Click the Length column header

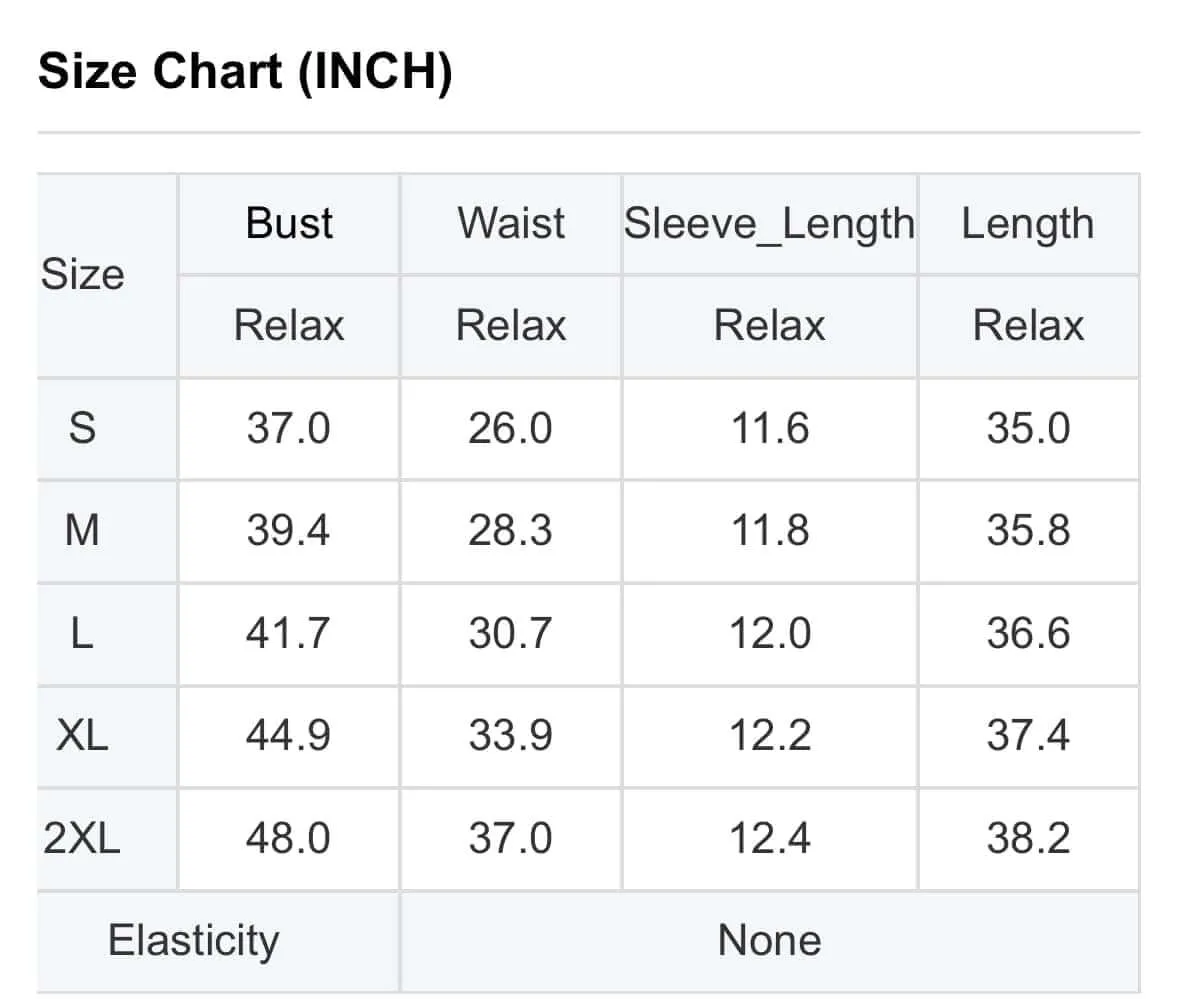(1028, 225)
